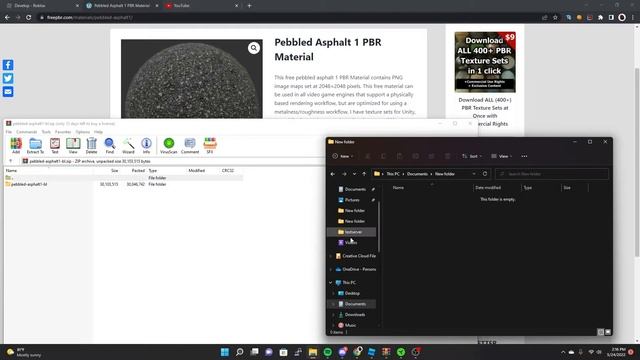This screenshot has height=360, width=640.
Task: Open the Help menu in WinRAR
Action: coord(98,132)
